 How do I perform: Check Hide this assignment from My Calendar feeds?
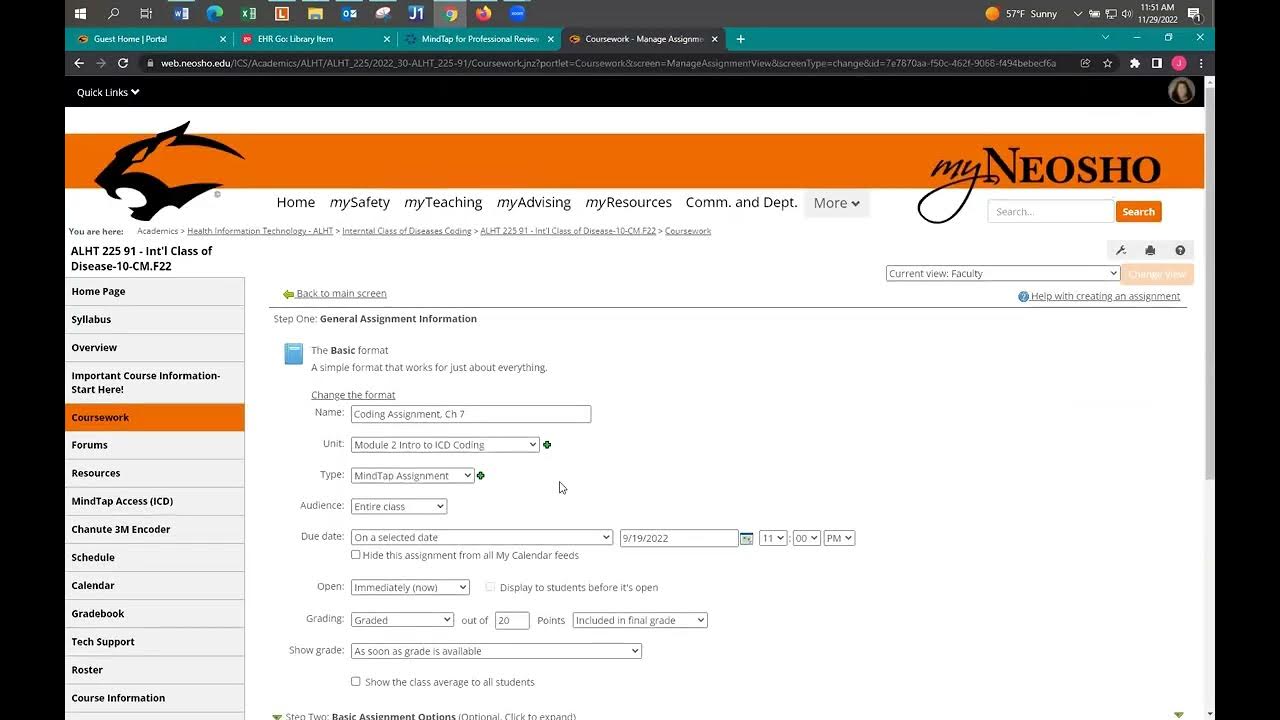[356, 555]
